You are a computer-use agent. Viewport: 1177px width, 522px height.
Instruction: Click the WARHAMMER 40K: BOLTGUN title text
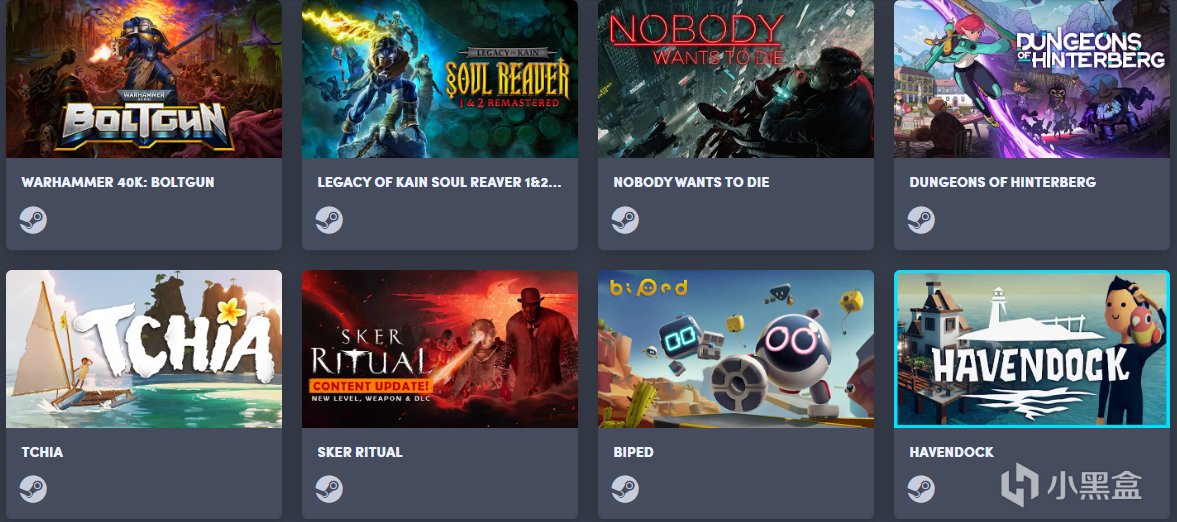tap(118, 183)
